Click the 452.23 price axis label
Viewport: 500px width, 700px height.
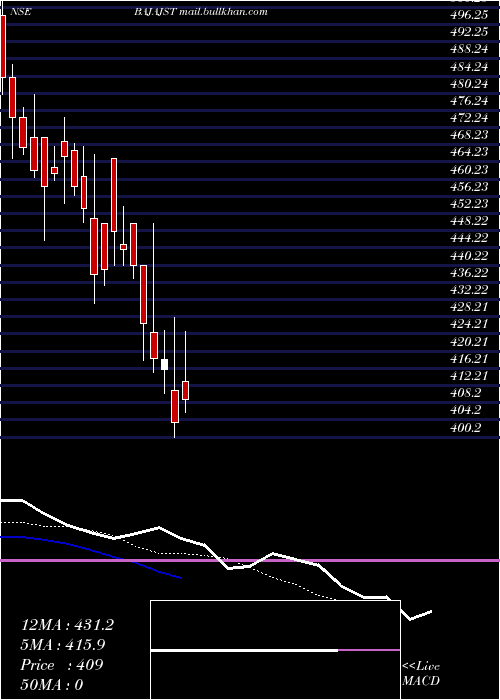pos(469,204)
